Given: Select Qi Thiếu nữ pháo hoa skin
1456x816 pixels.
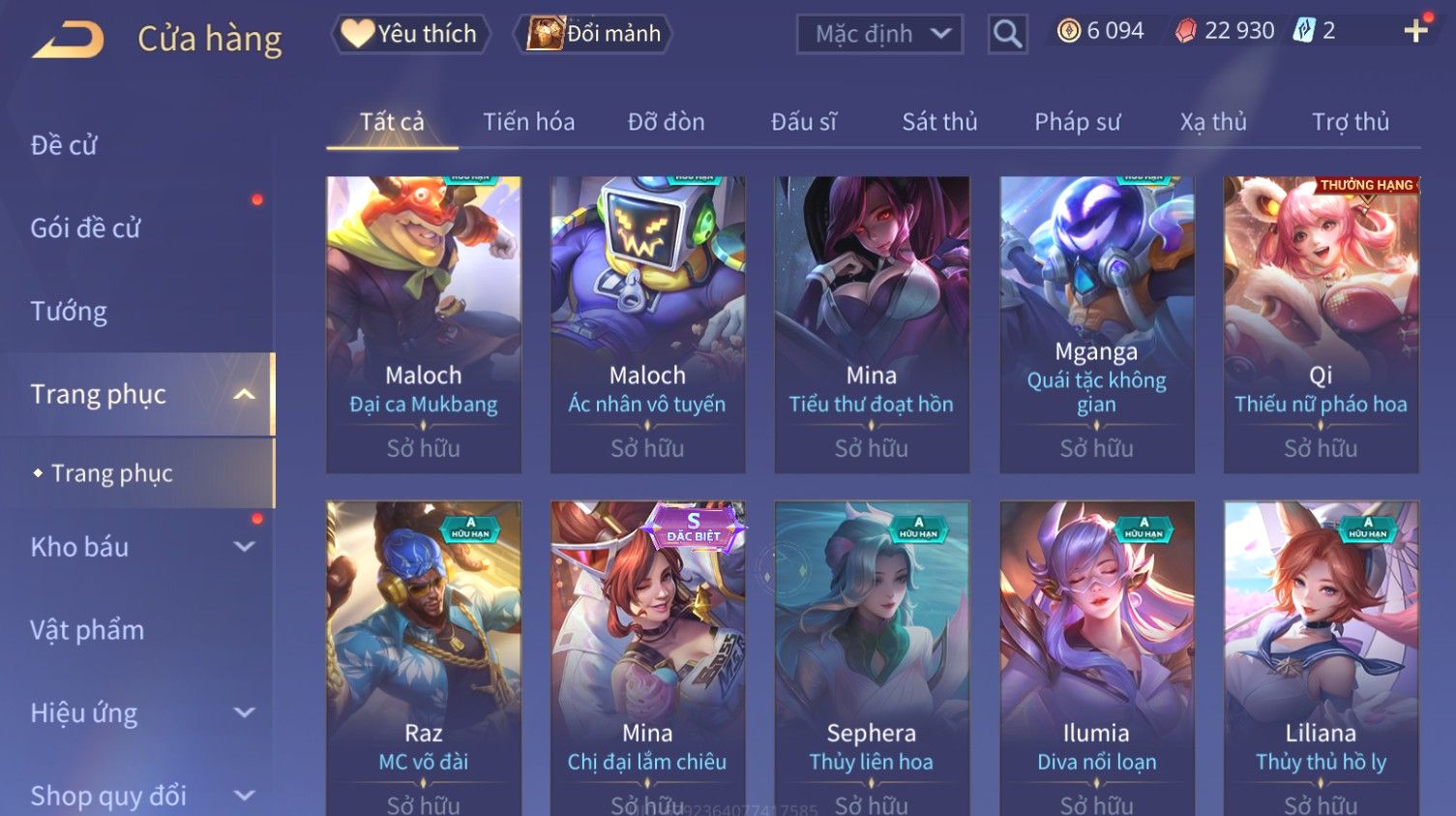Looking at the screenshot, I should [x=1321, y=325].
